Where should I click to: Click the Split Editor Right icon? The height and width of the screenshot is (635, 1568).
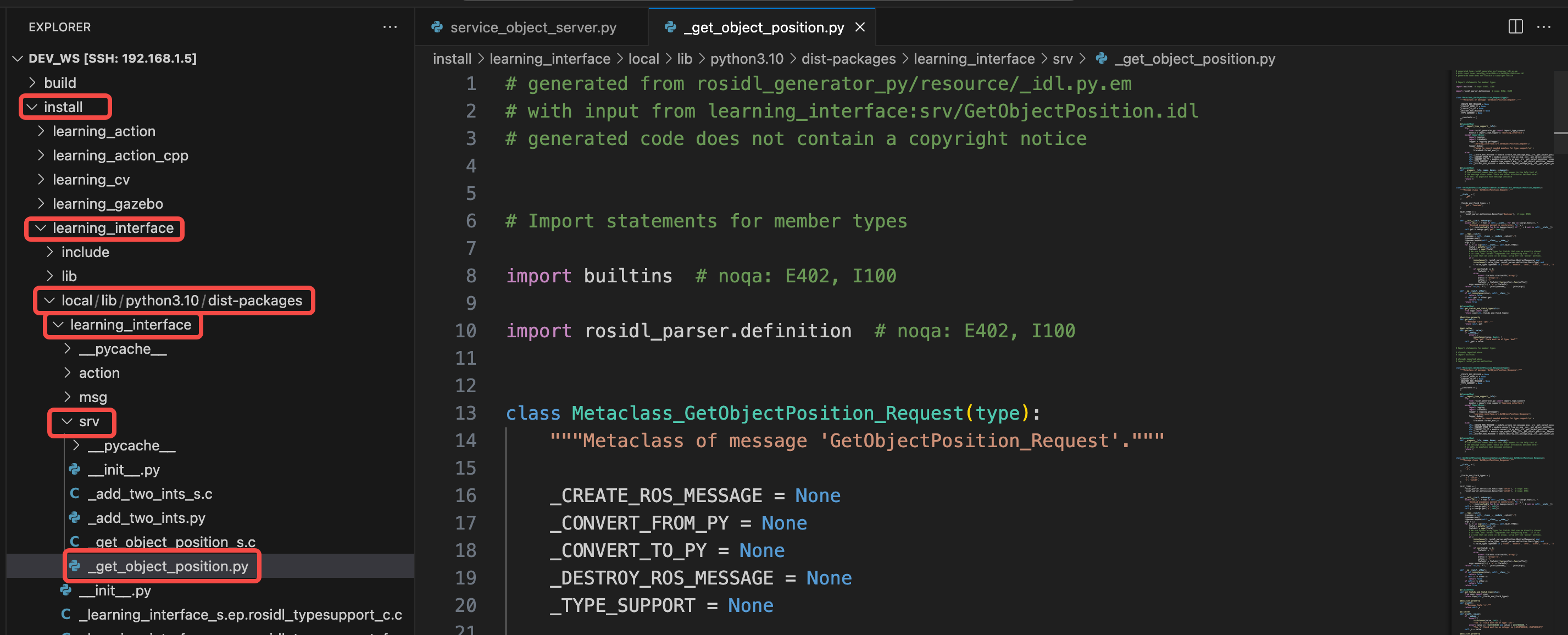[x=1515, y=27]
